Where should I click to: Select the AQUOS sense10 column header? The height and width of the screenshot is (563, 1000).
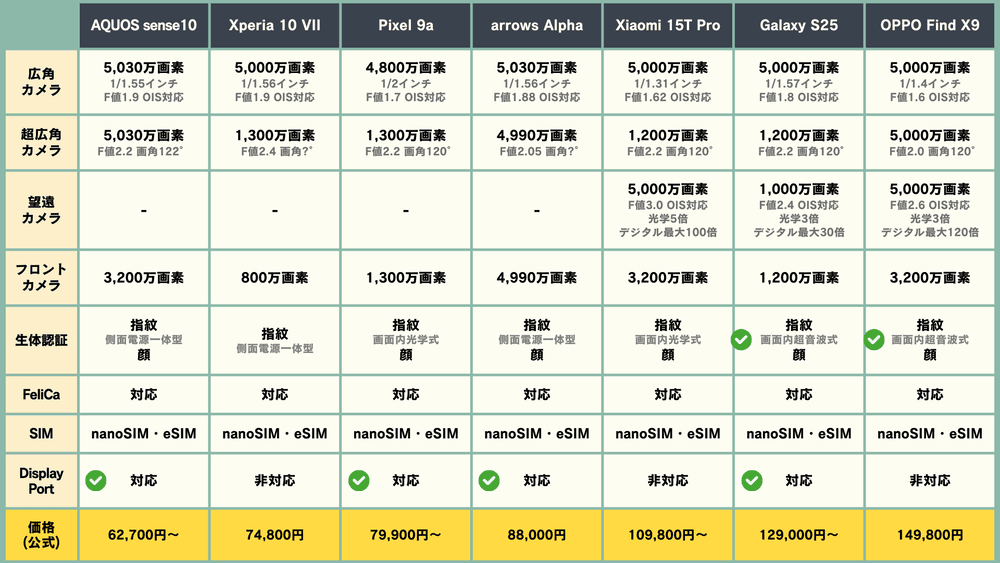pos(144,25)
